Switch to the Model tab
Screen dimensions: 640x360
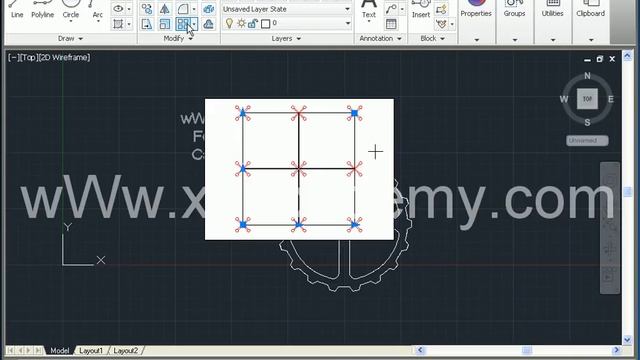point(60,351)
